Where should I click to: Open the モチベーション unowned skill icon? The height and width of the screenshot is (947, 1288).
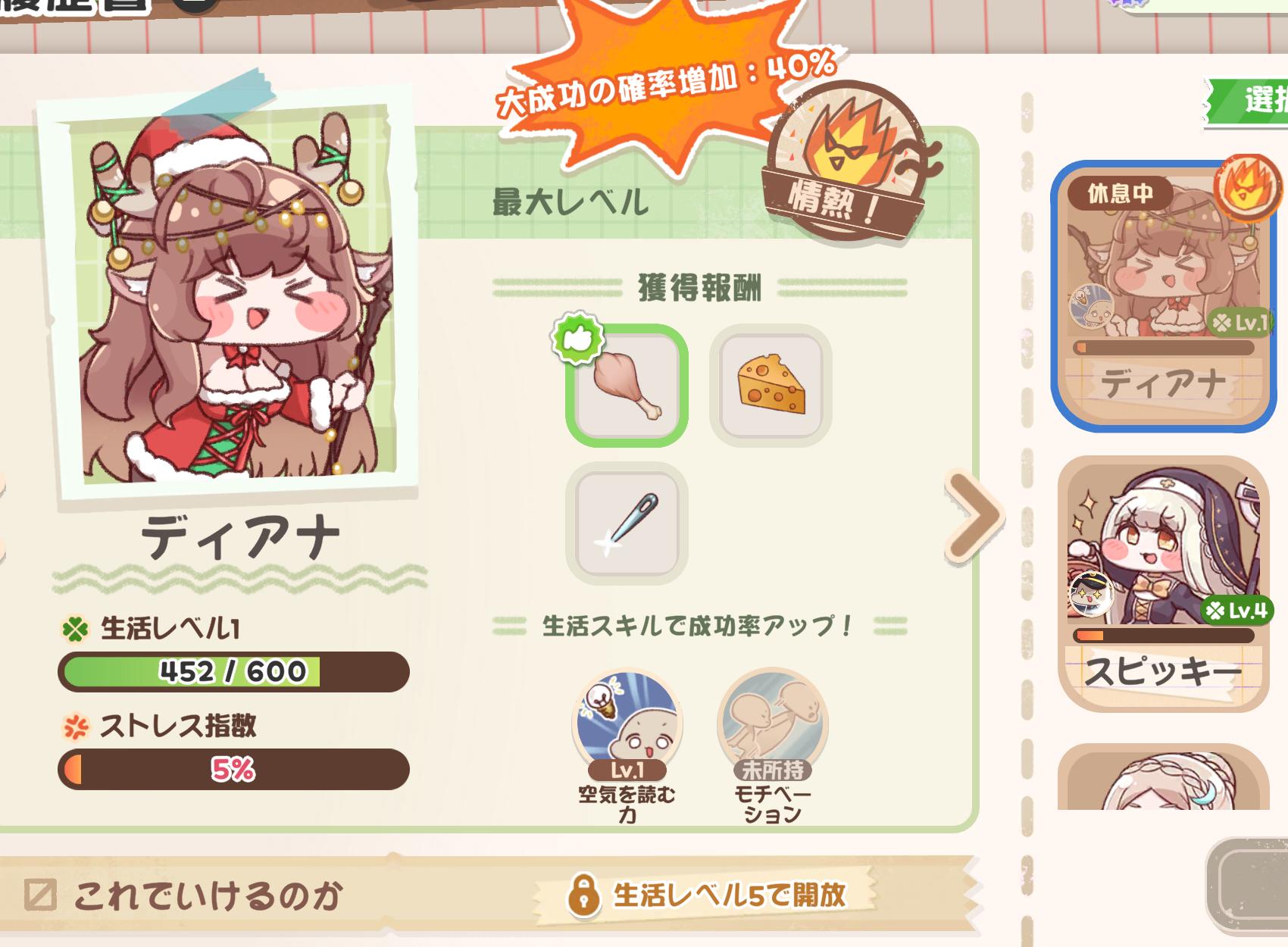(772, 725)
